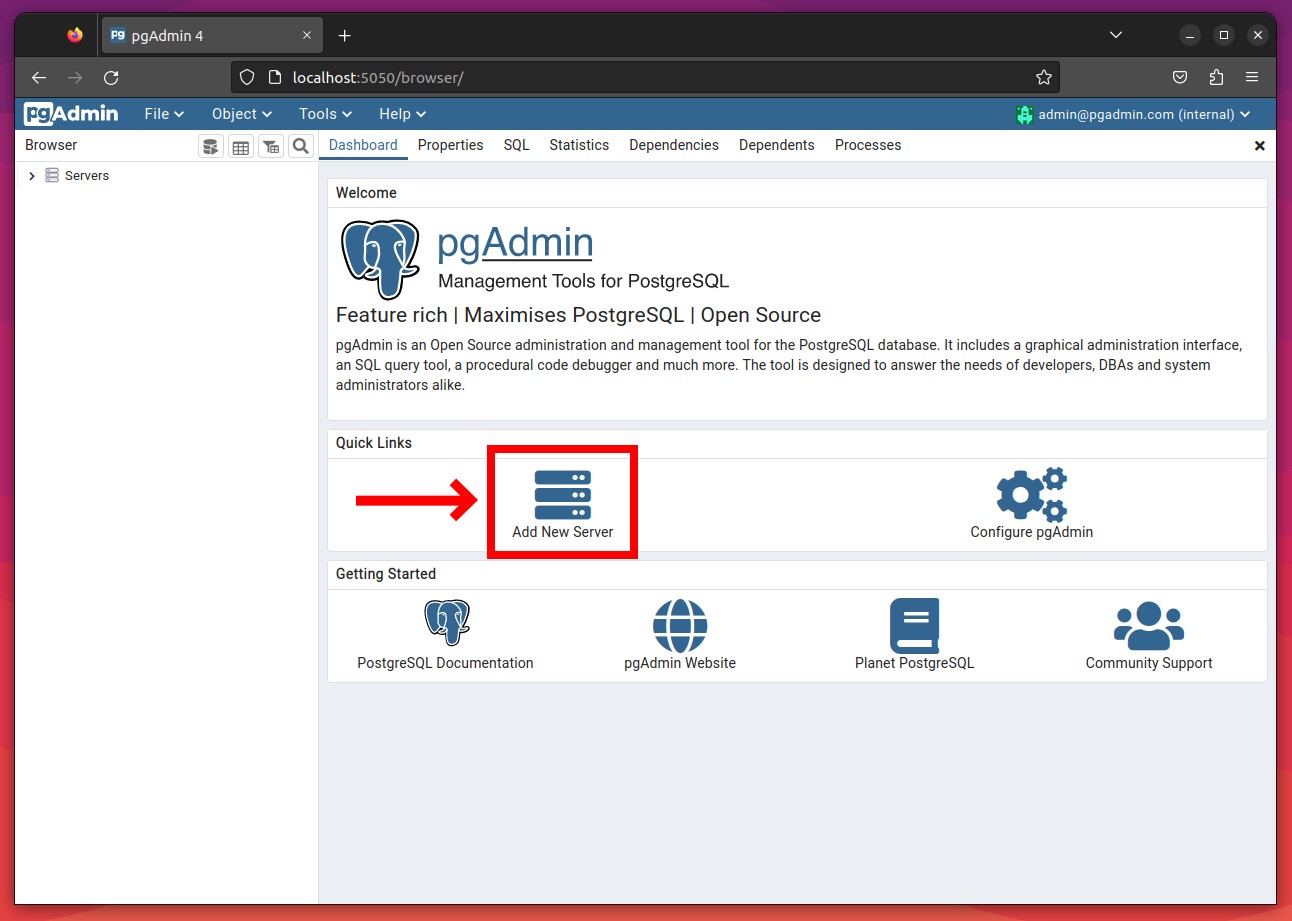Screen dimensions: 1292x921
Task: Click the localhost:5050/browser/ address bar
Action: click(x=645, y=77)
